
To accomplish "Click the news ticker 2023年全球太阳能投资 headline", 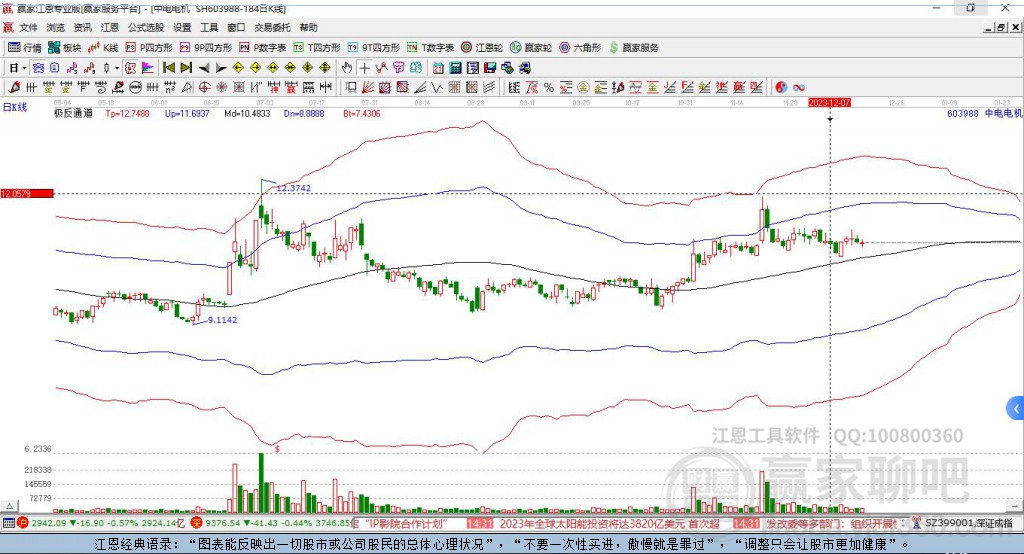I will [x=609, y=523].
